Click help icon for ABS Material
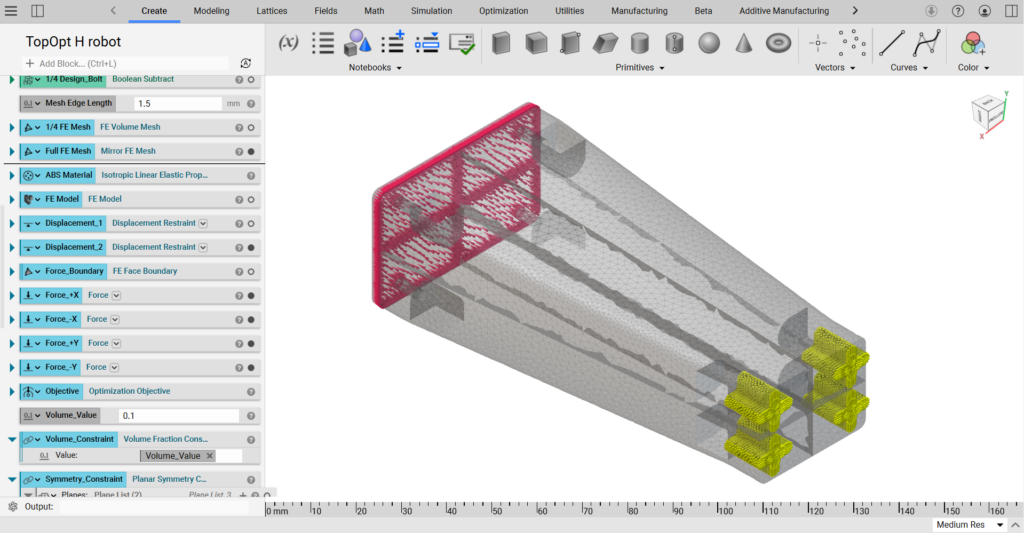 [239, 175]
